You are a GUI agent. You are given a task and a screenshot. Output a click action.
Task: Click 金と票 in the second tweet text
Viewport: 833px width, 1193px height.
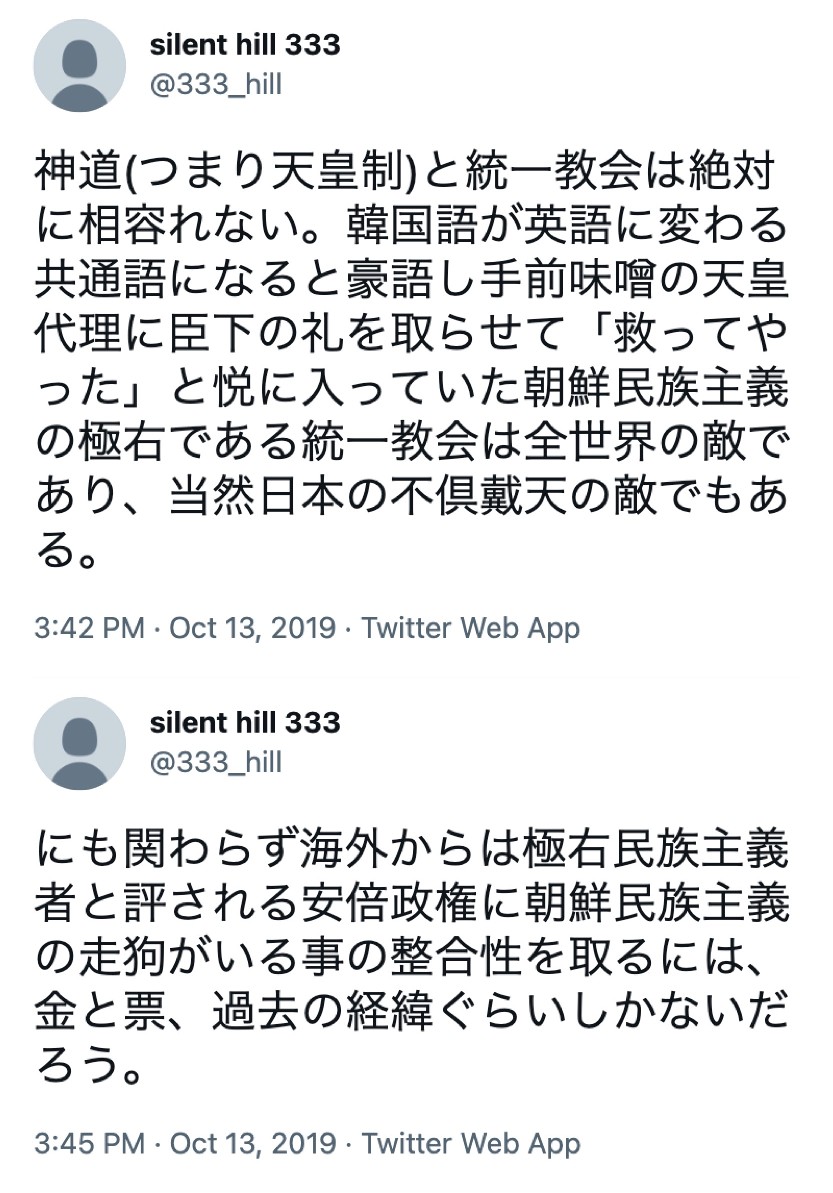(x=102, y=1010)
